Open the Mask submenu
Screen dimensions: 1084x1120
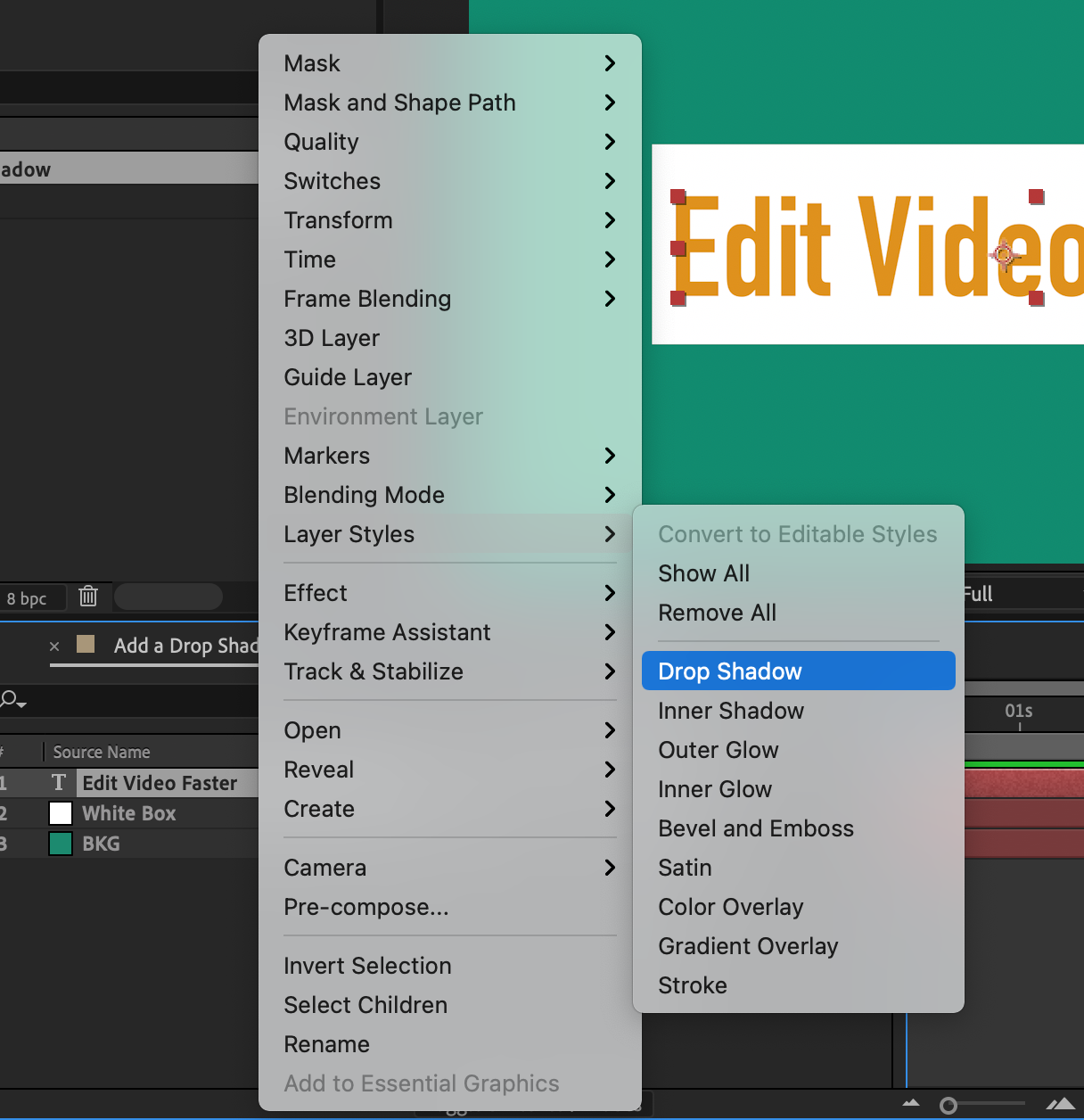pyautogui.click(x=450, y=63)
